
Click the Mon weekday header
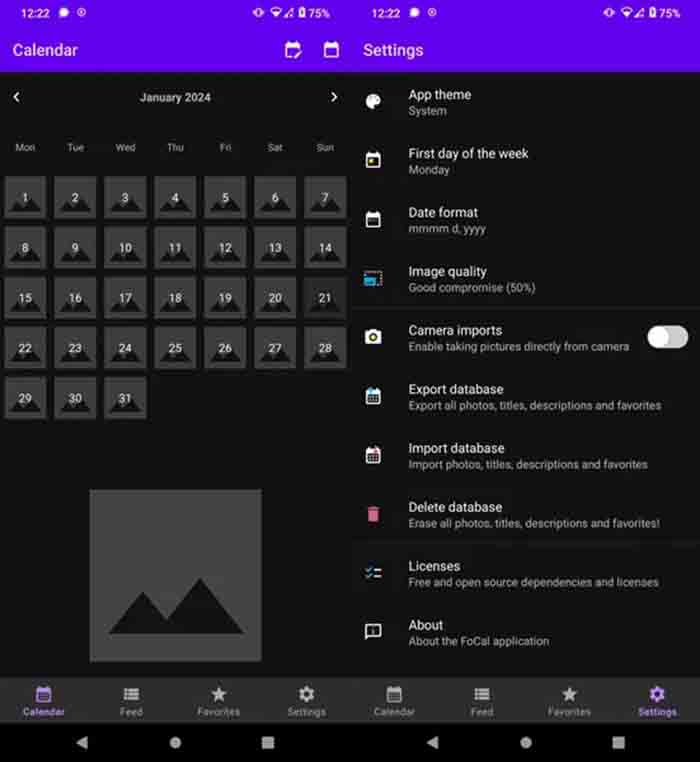pos(25,147)
